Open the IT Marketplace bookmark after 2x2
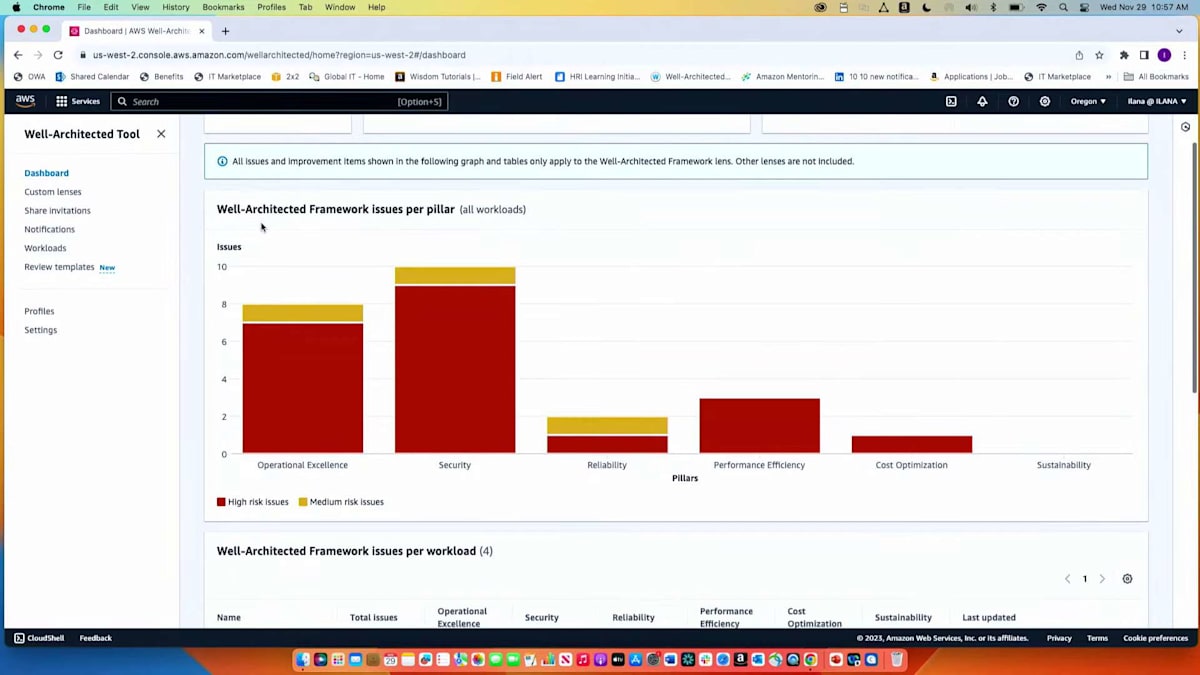Viewport: 1200px width, 675px height. [x=1059, y=77]
